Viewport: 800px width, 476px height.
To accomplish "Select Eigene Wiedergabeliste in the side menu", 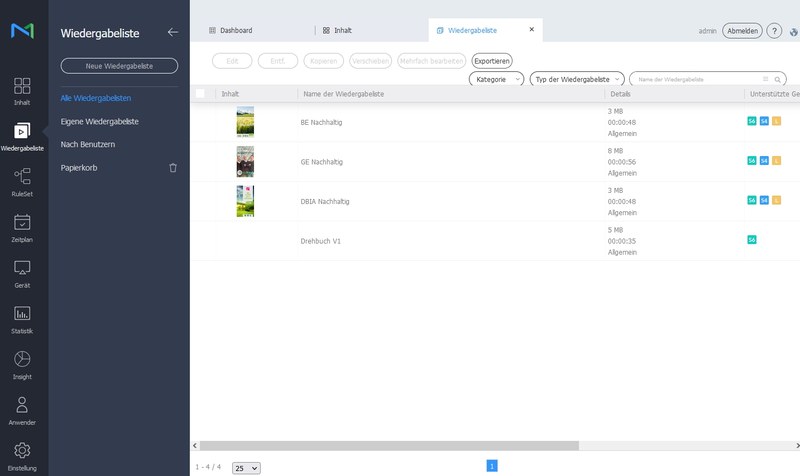I will (99, 121).
